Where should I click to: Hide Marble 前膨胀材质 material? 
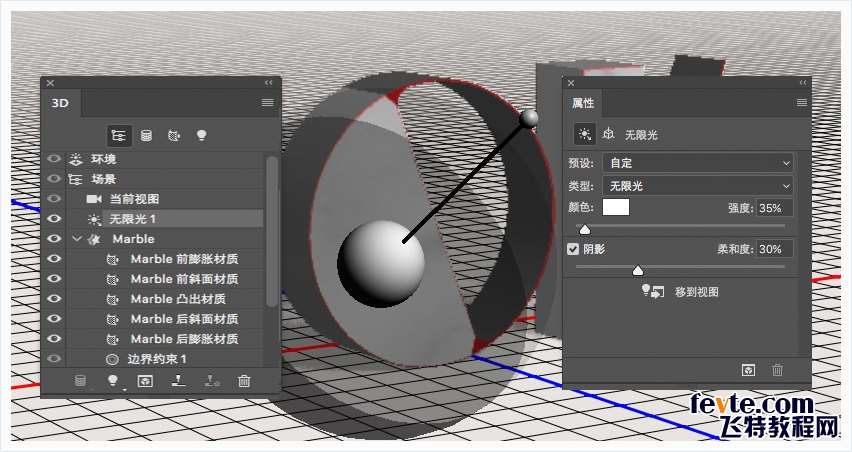click(x=54, y=259)
